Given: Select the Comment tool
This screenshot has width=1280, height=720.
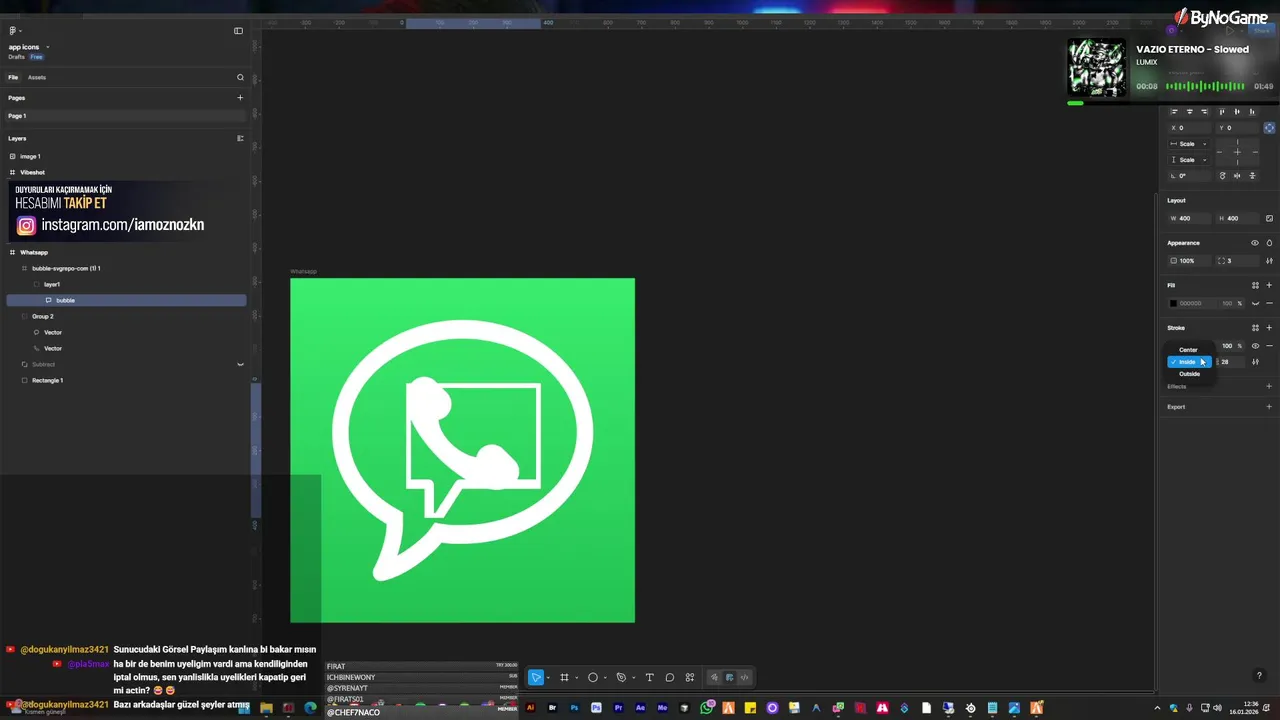Looking at the screenshot, I should click(670, 677).
